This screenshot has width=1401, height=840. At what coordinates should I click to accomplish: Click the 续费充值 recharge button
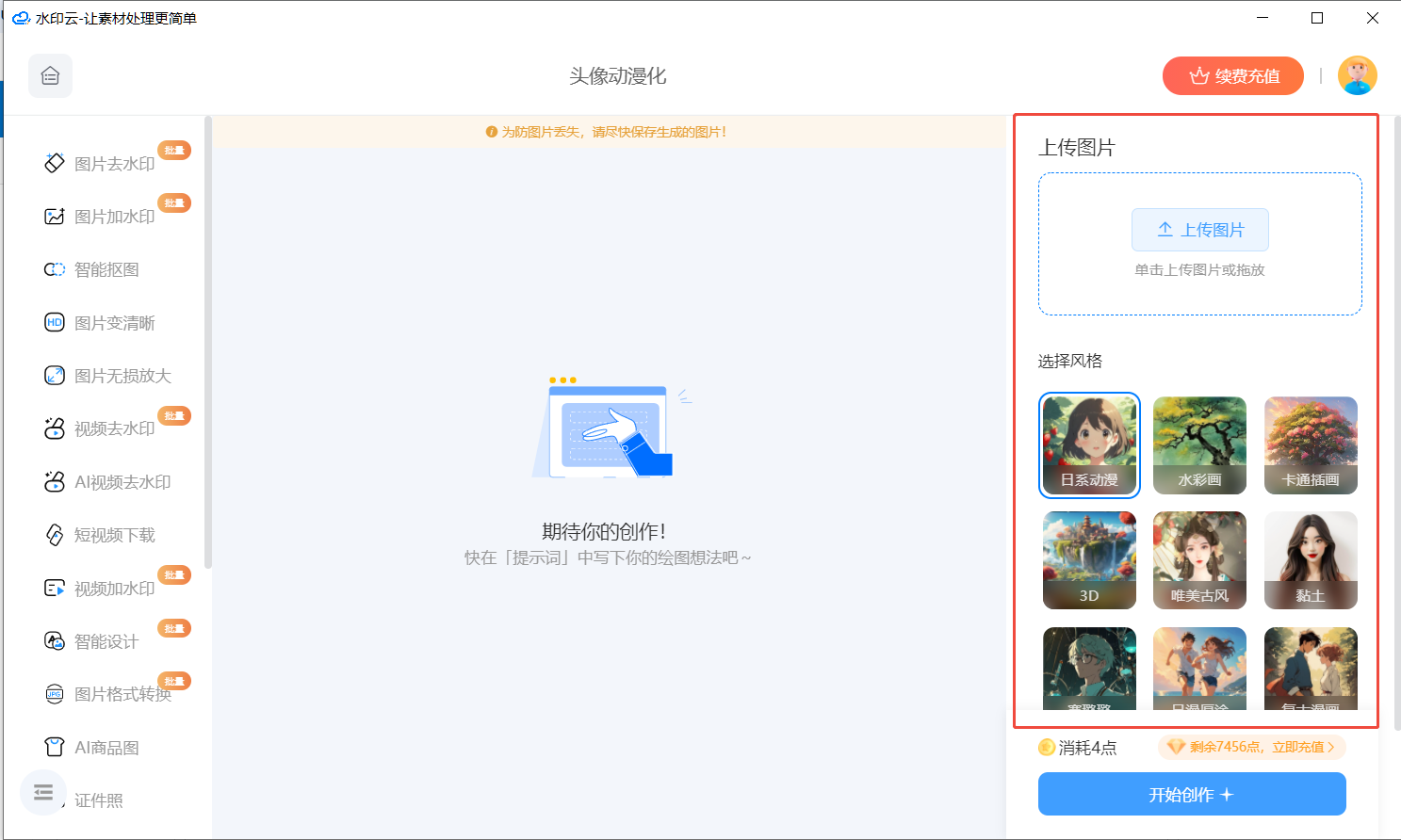click(x=1232, y=76)
